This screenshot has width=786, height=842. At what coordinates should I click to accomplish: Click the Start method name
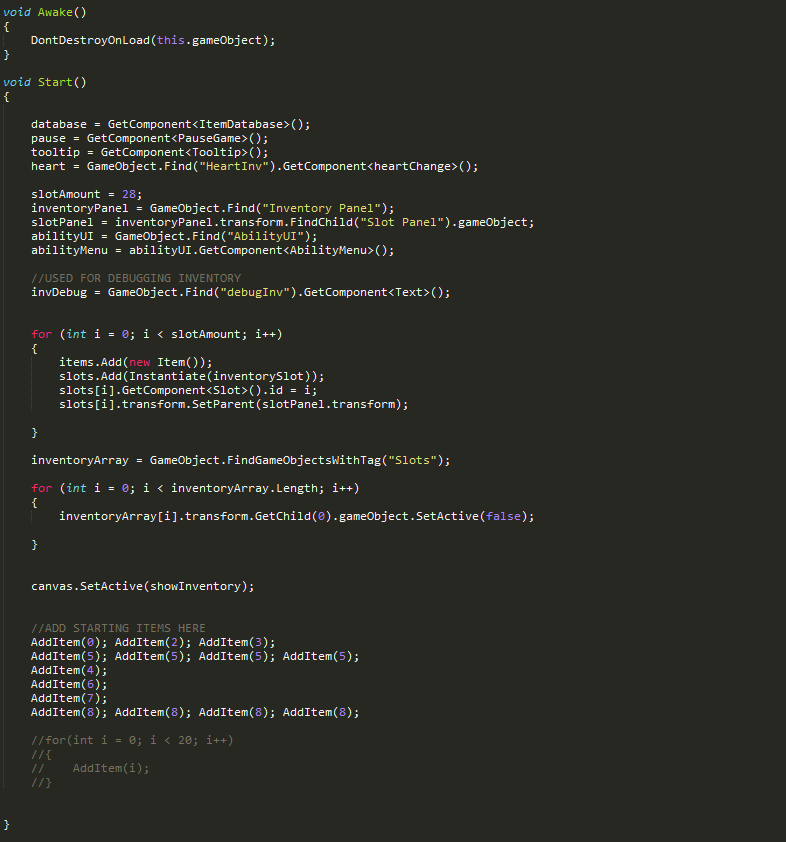point(55,82)
